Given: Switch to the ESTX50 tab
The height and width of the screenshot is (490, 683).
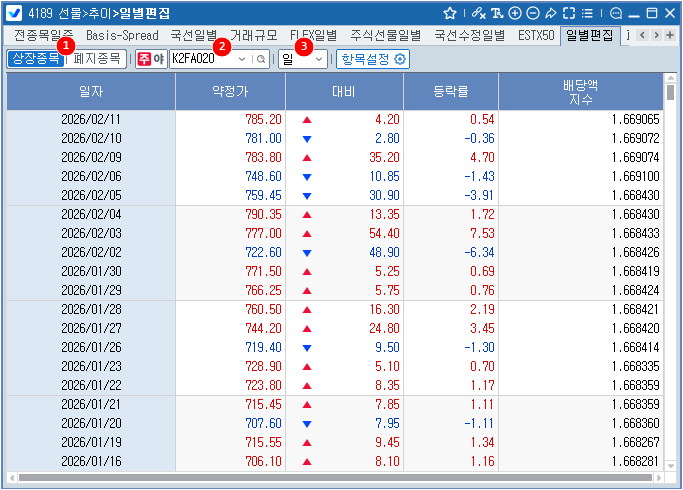Looking at the screenshot, I should point(536,35).
